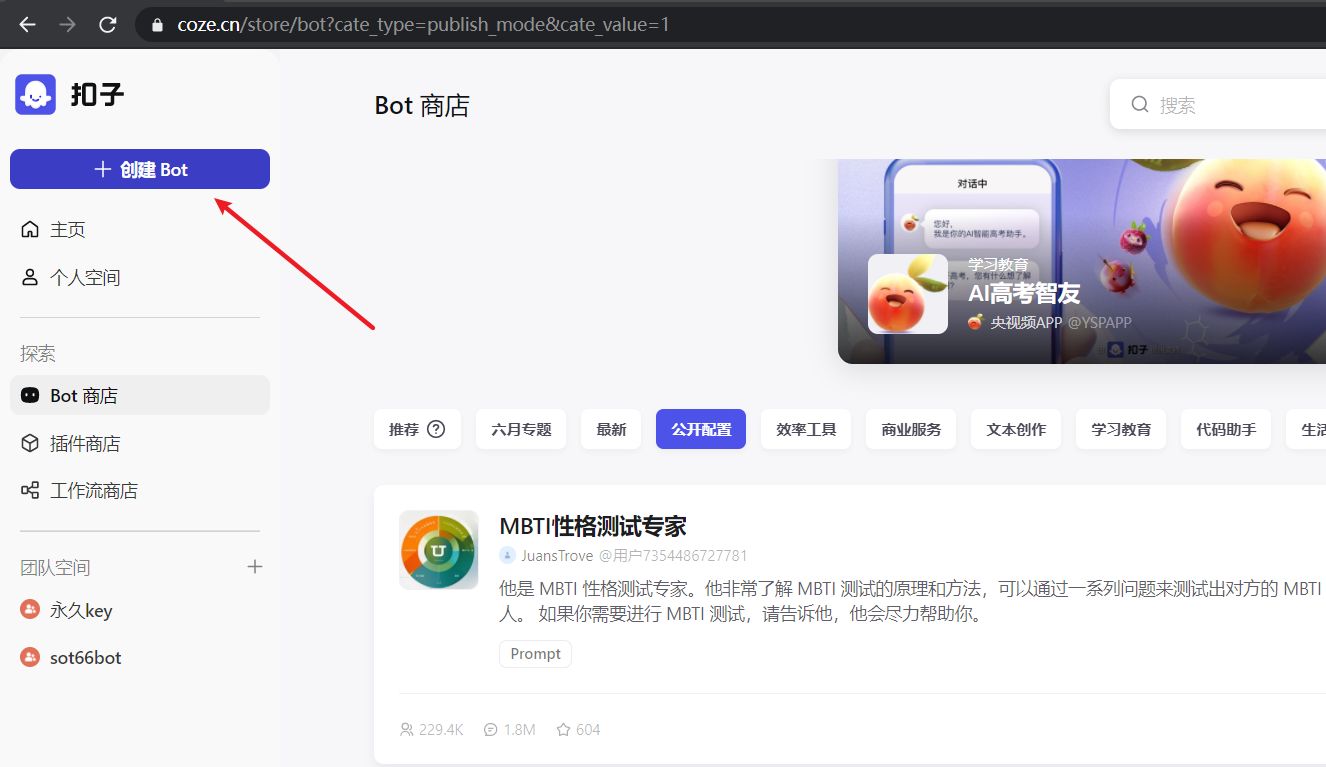Click the cube icon beside 插件商店
This screenshot has width=1326, height=767.
[x=30, y=443]
